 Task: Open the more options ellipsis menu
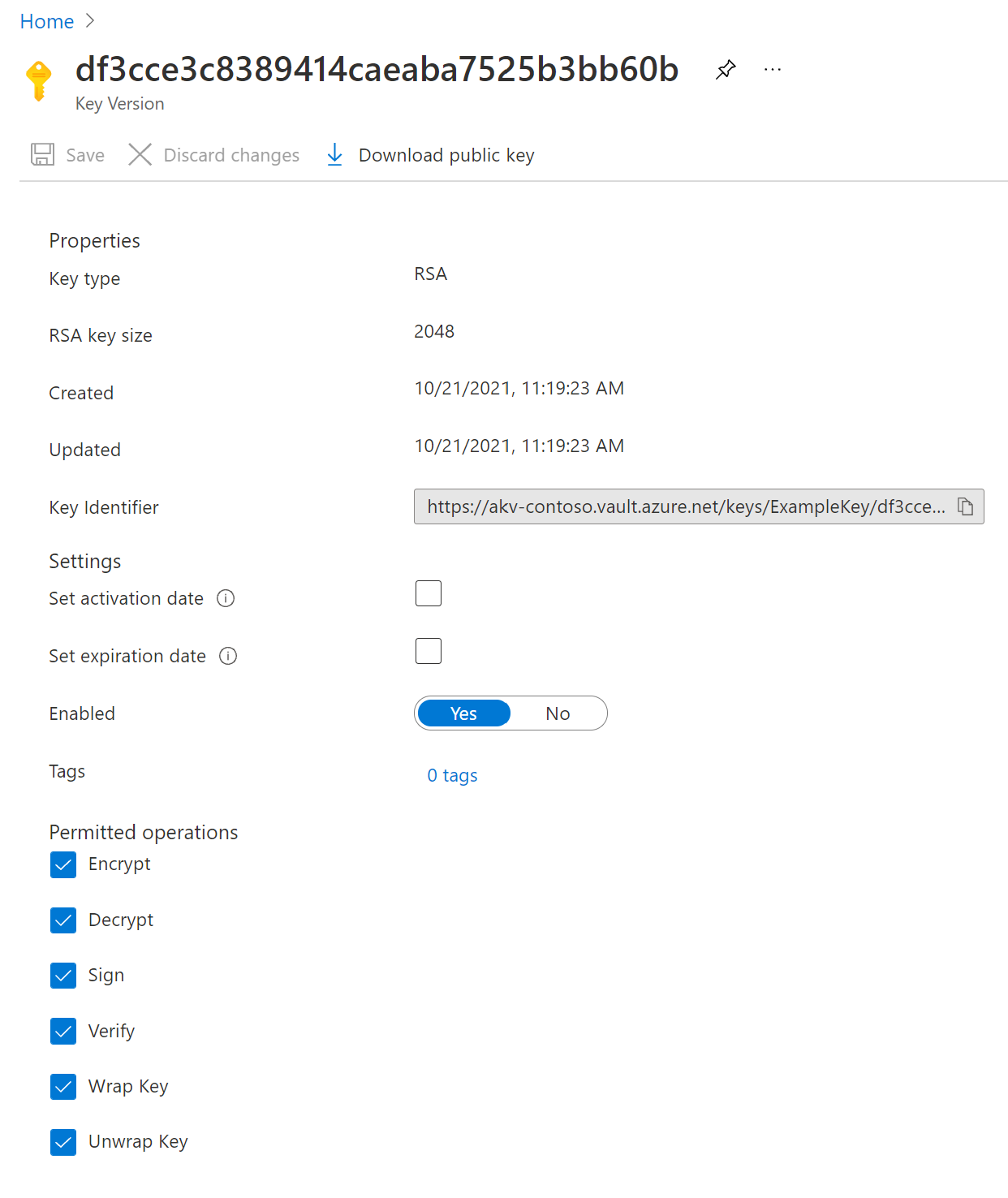click(773, 70)
